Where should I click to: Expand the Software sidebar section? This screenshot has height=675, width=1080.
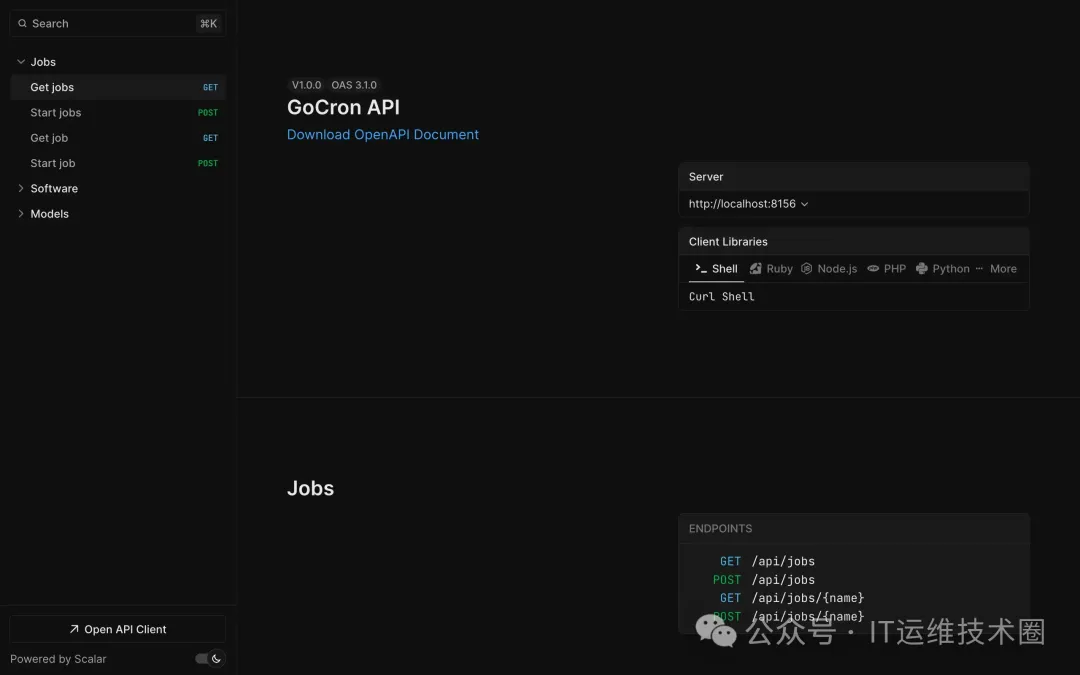tap(21, 188)
